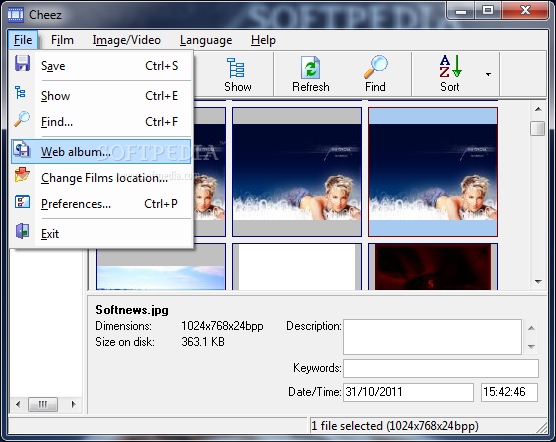Click the Exit door icon in File menu
This screenshot has width=556, height=442.
point(22,231)
